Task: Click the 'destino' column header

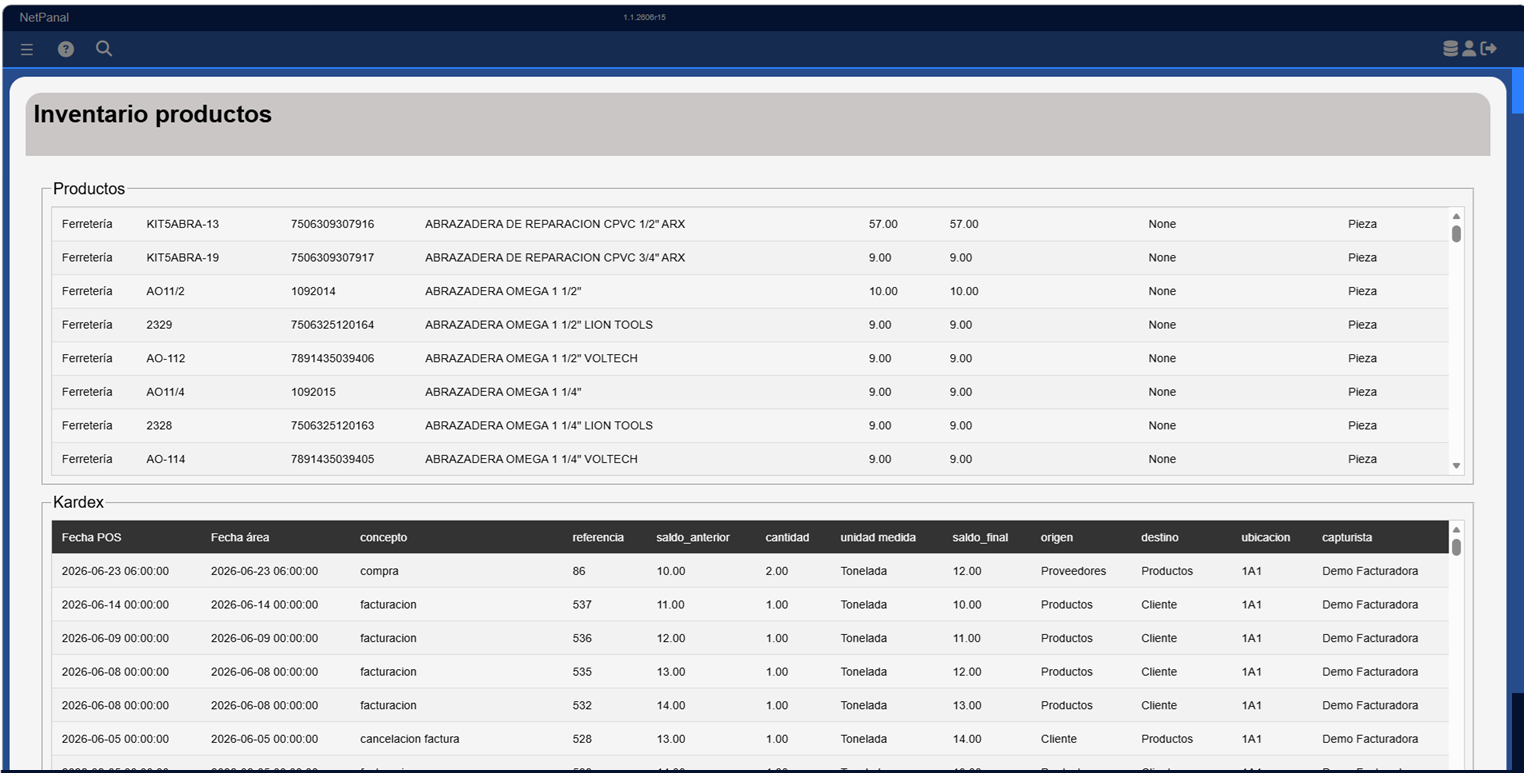Action: click(x=1160, y=537)
